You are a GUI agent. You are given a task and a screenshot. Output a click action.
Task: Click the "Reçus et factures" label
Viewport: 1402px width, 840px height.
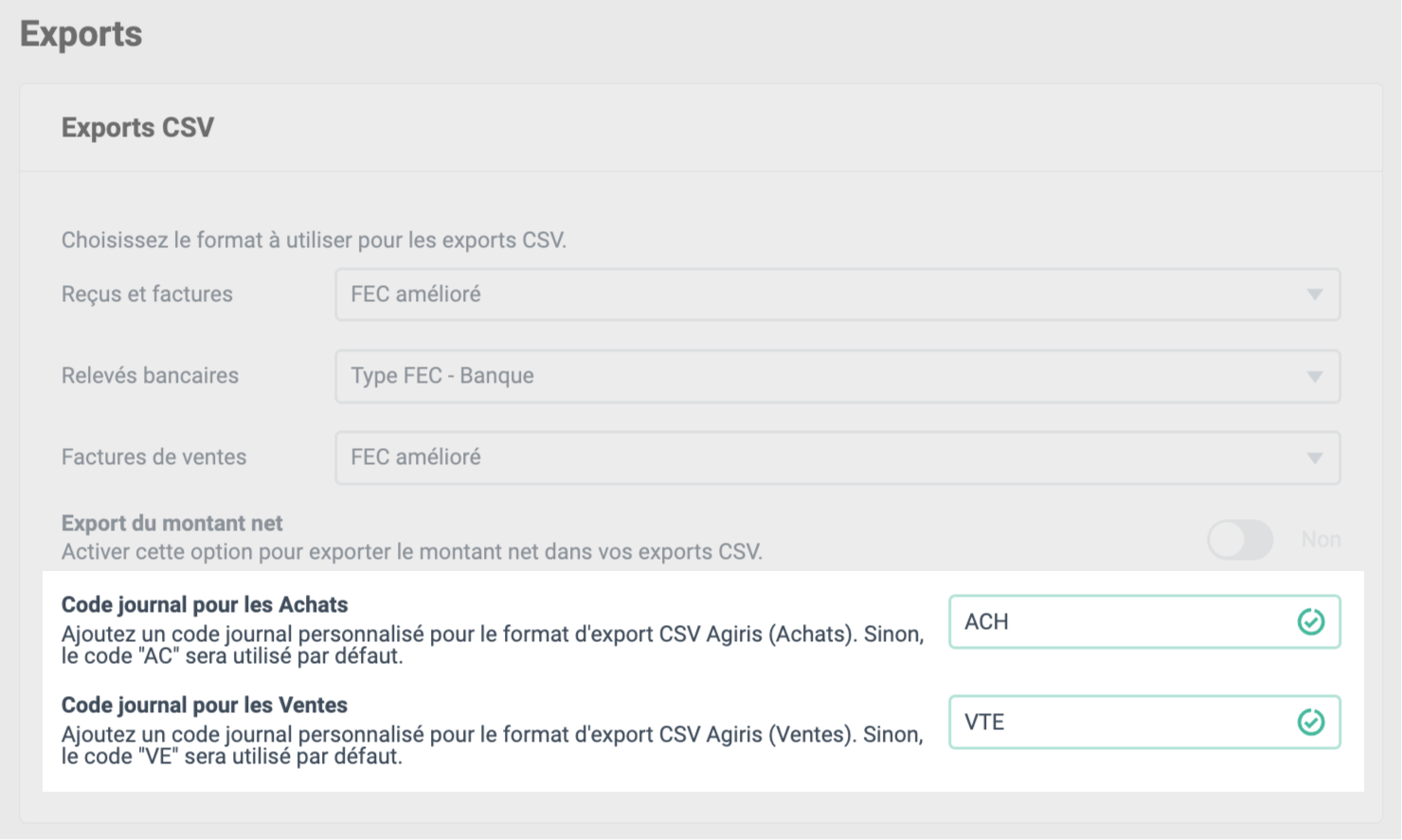(x=147, y=295)
